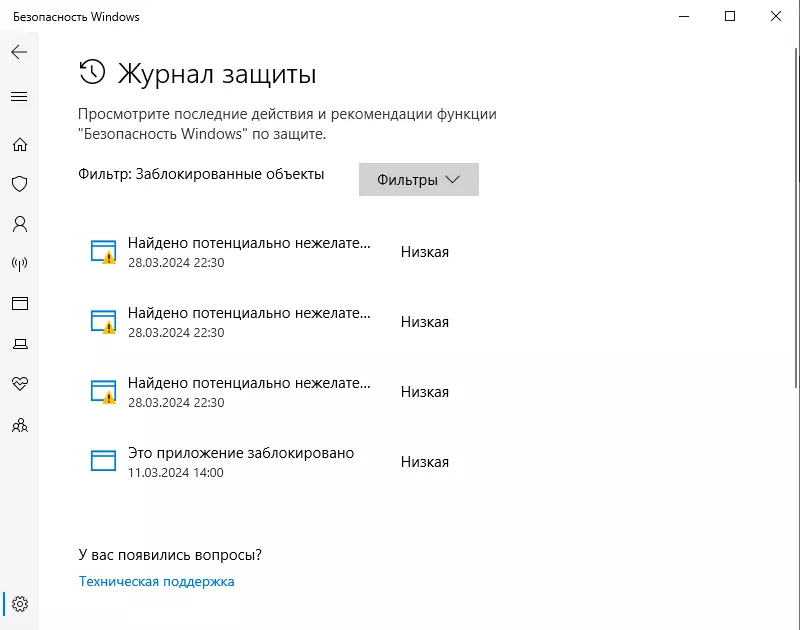Image resolution: width=800 pixels, height=630 pixels.
Task: Expand first Найдено потенциально нежелате... entry
Action: (x=270, y=252)
